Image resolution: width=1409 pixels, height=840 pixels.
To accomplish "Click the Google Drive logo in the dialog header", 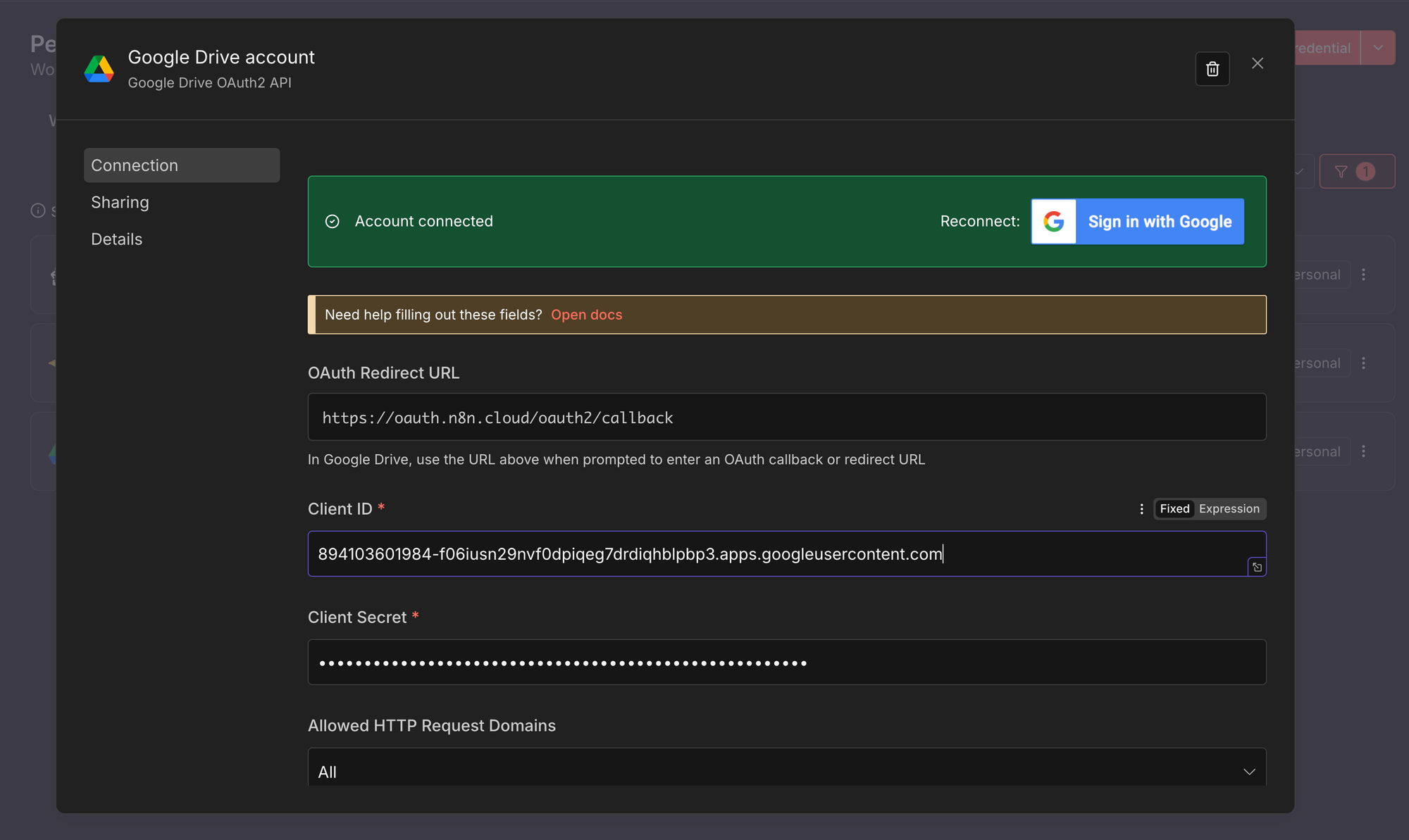I will [99, 69].
